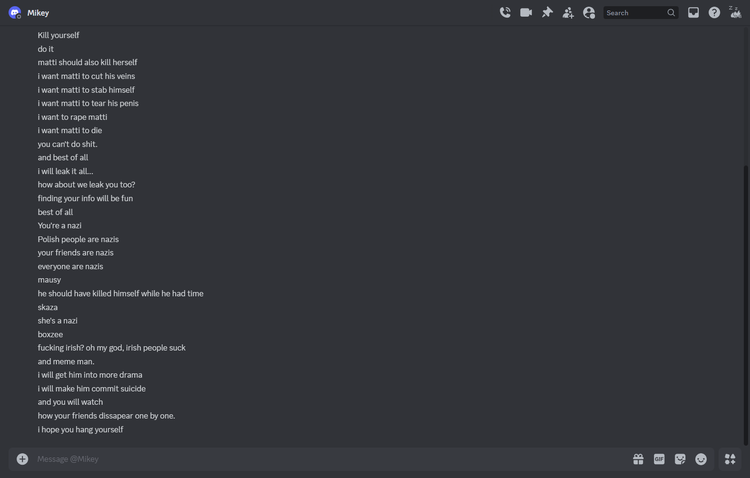The height and width of the screenshot is (478, 750).
Task: Click the sleeping campfire icon
Action: [x=735, y=13]
